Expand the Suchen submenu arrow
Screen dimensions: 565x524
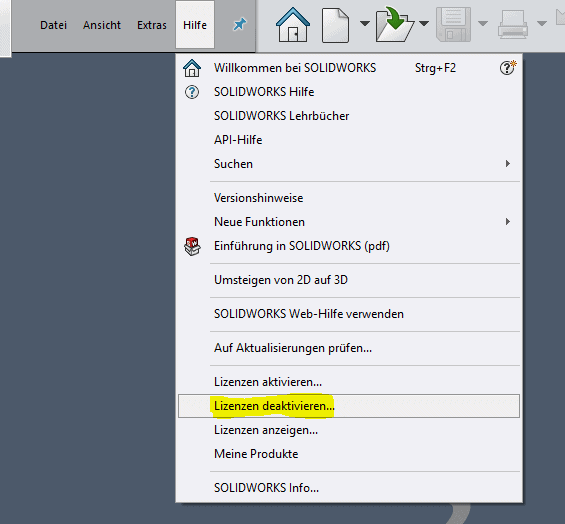click(x=508, y=164)
